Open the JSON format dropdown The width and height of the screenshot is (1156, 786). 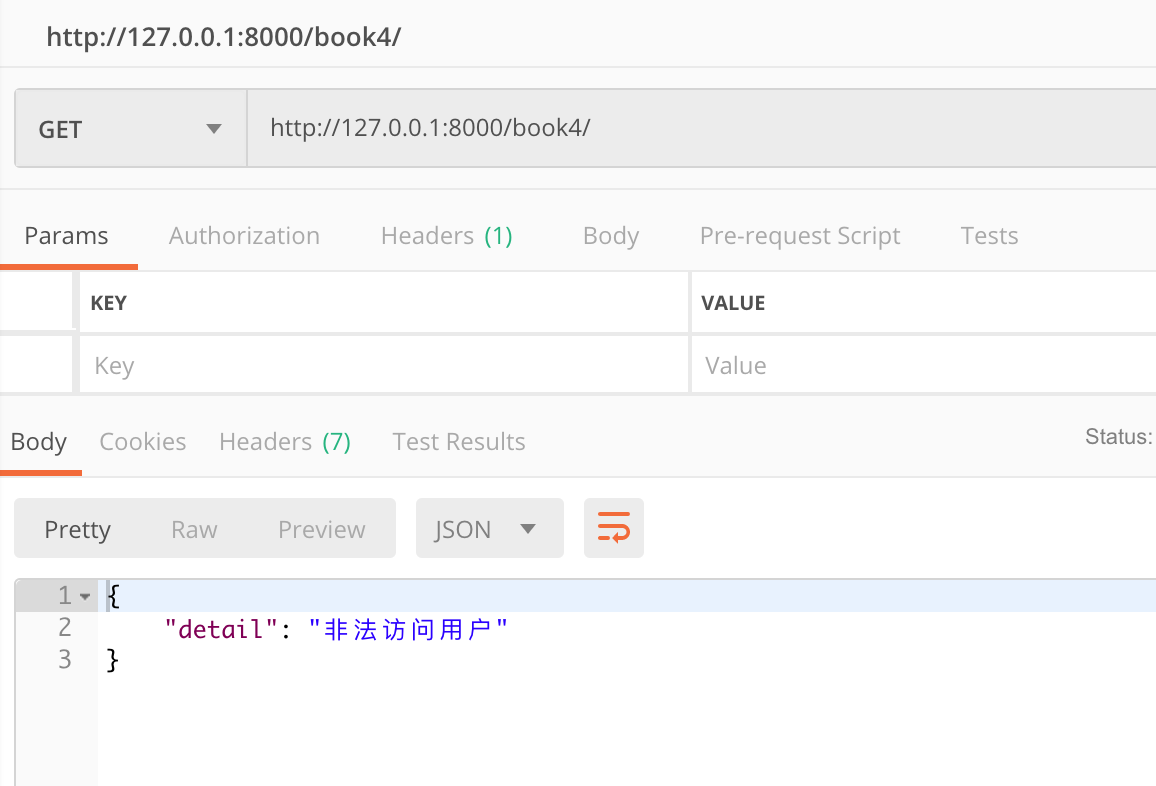point(488,529)
